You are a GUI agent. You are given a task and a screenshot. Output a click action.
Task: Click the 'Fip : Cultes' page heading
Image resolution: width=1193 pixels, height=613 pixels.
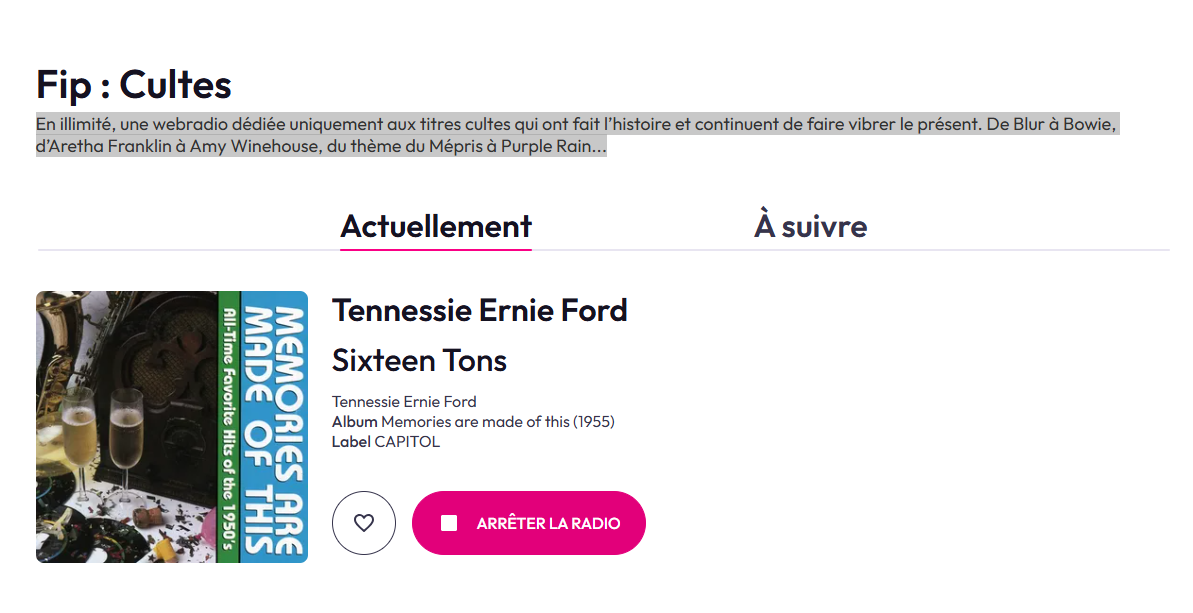(134, 85)
